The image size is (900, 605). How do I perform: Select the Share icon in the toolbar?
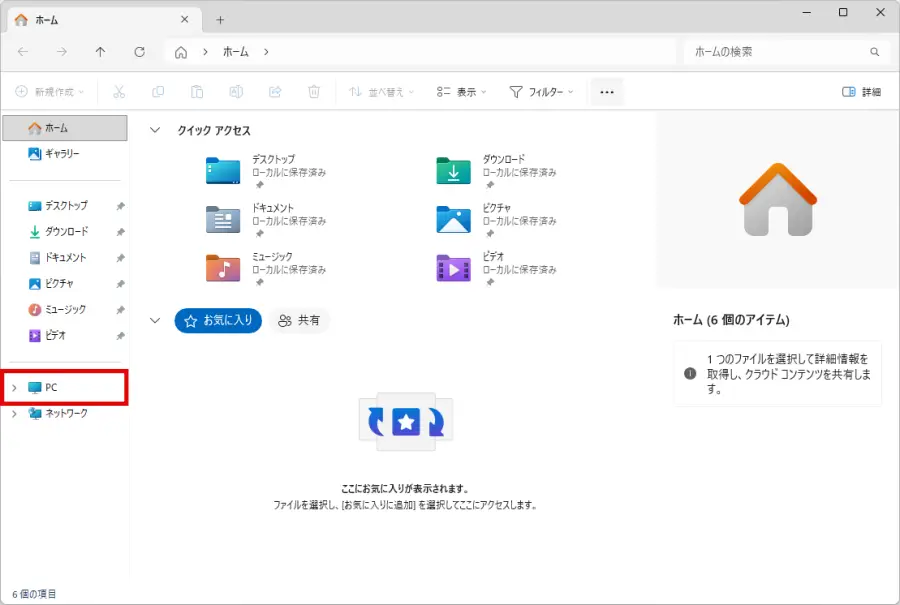click(275, 91)
